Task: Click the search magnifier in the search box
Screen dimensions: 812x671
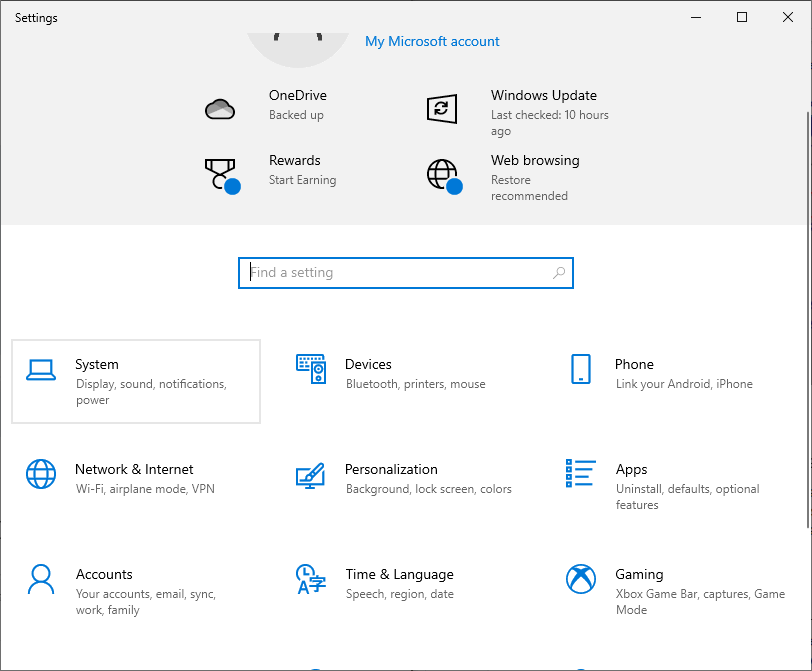Action: 559,273
